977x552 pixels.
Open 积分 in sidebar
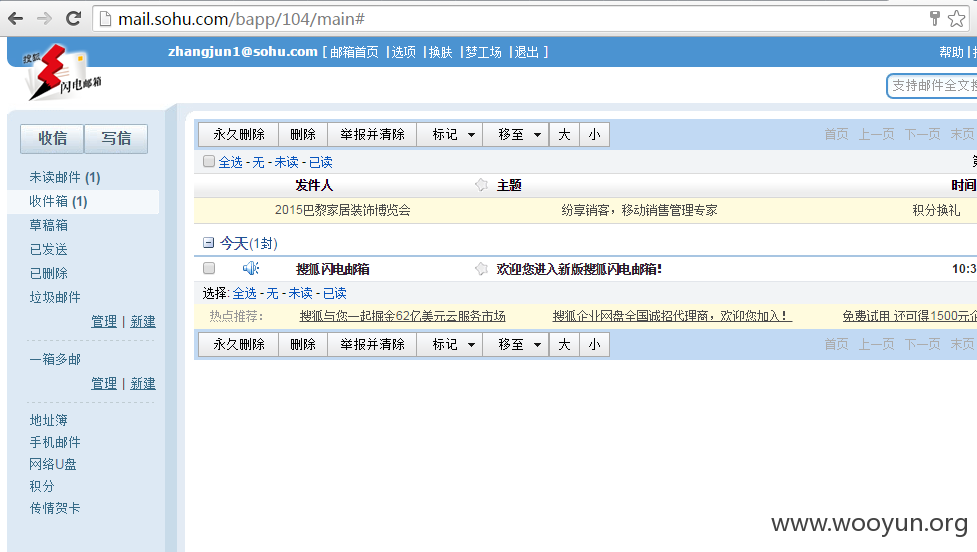point(42,486)
